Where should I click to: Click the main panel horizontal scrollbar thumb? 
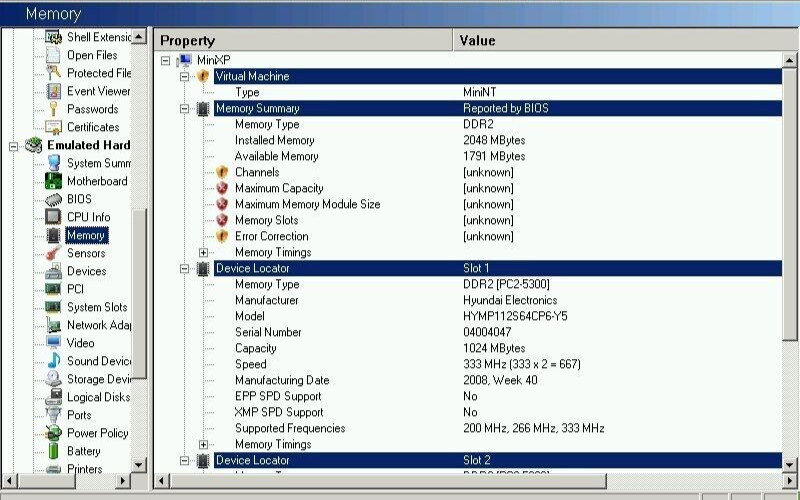388,481
